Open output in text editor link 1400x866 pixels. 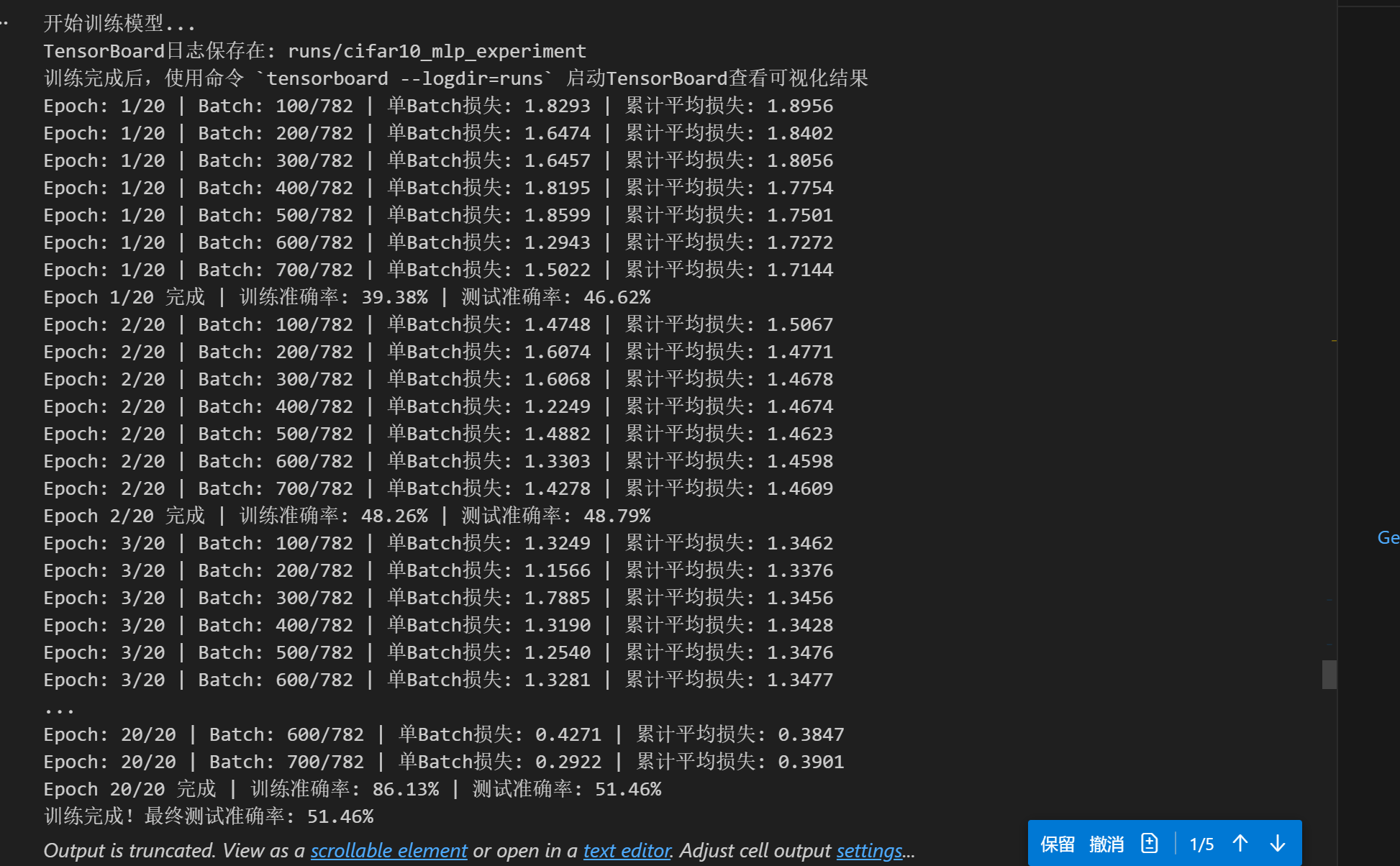tap(627, 851)
